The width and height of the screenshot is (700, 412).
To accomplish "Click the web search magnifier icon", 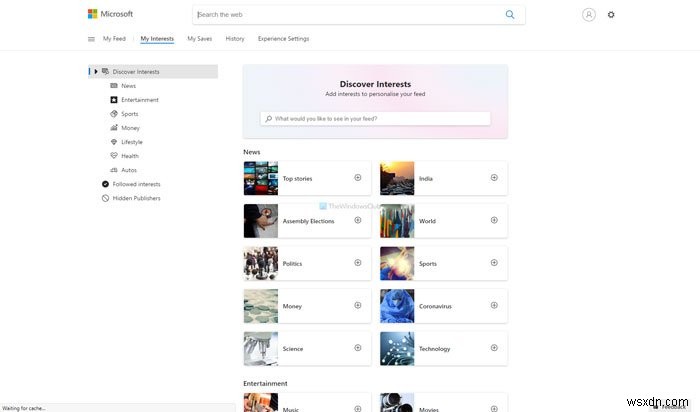I will tap(510, 14).
